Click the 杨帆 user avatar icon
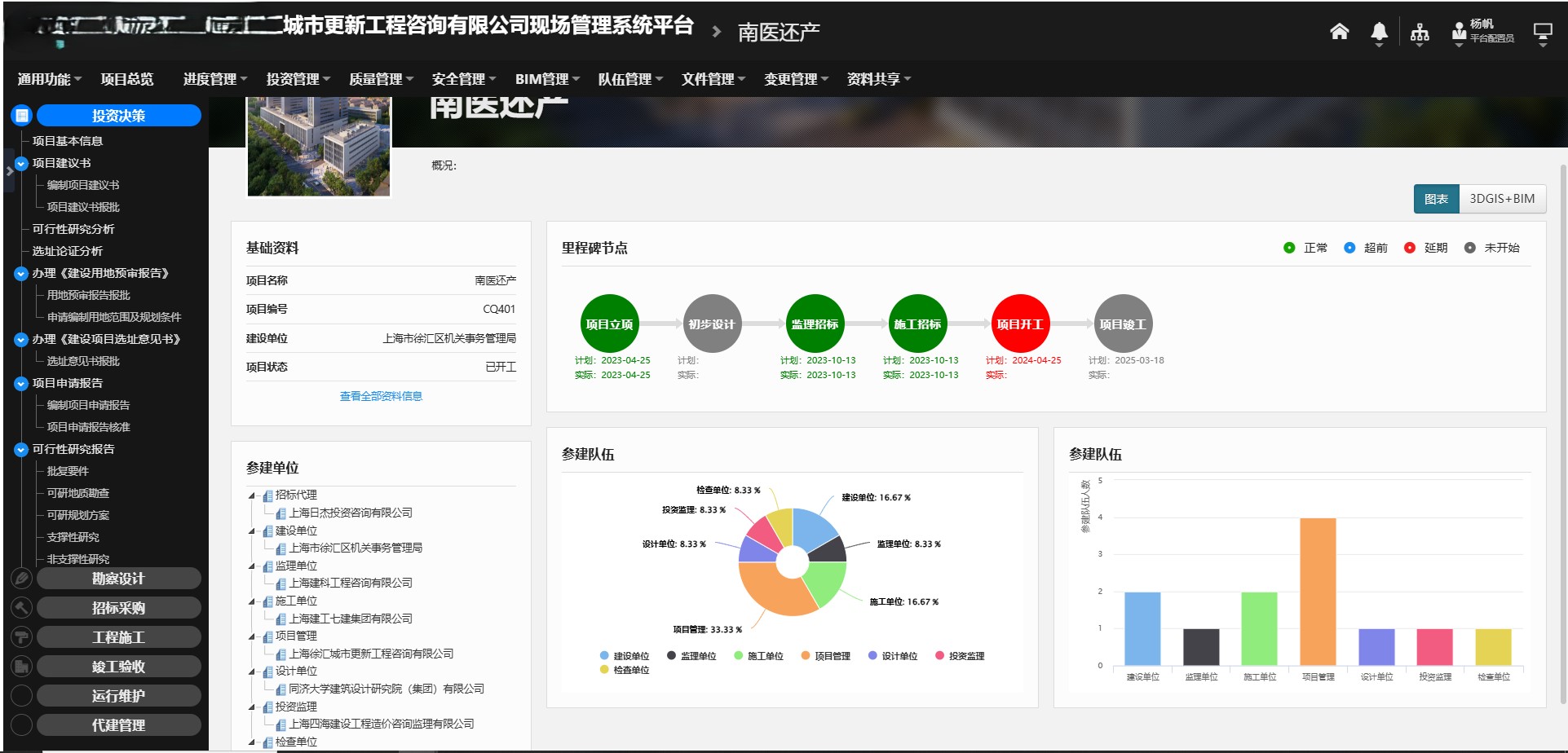 pyautogui.click(x=1459, y=32)
